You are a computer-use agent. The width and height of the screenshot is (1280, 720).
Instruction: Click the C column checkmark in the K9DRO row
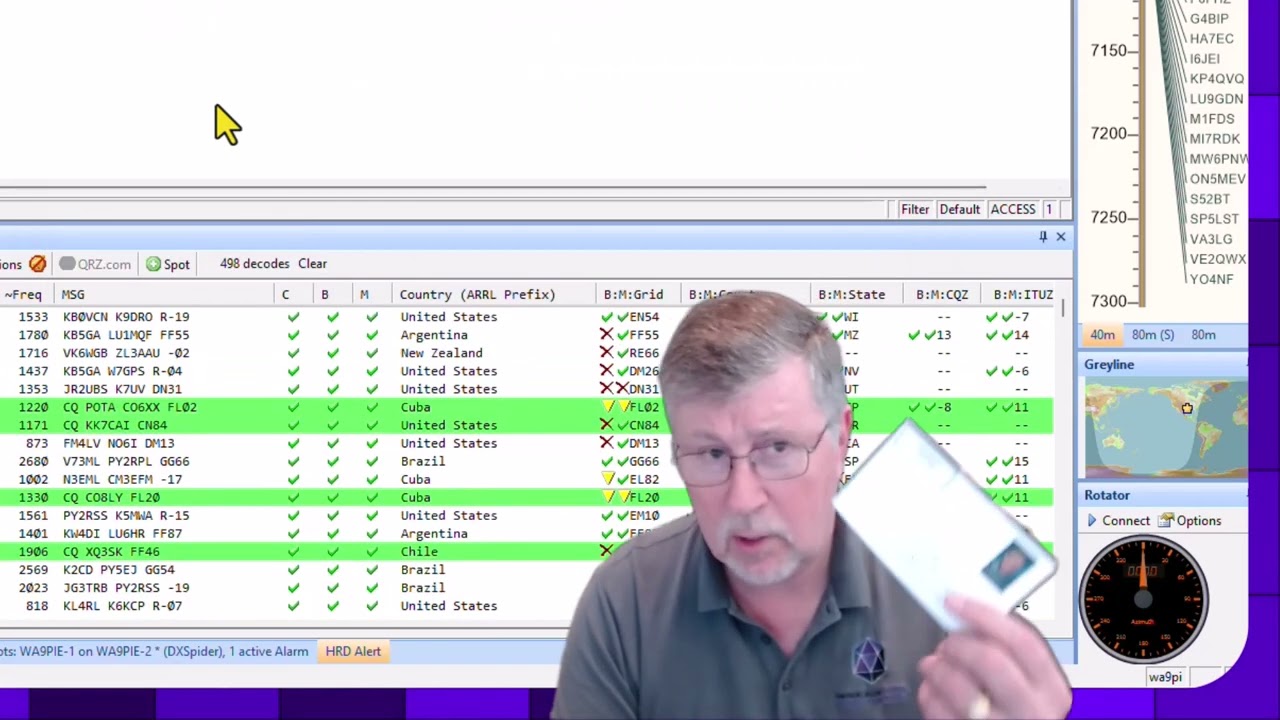pos(293,317)
